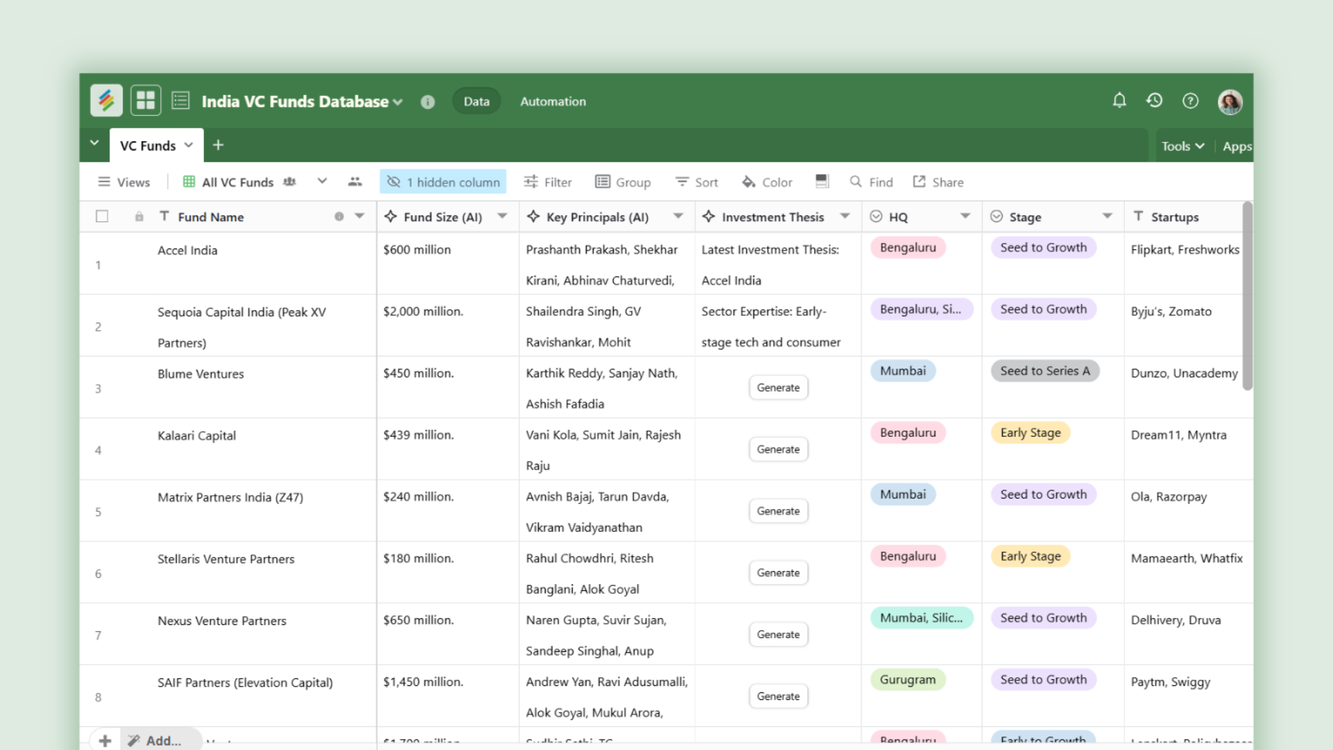The height and width of the screenshot is (750, 1333).
Task: Reveal the 1 hidden column
Action: [443, 181]
